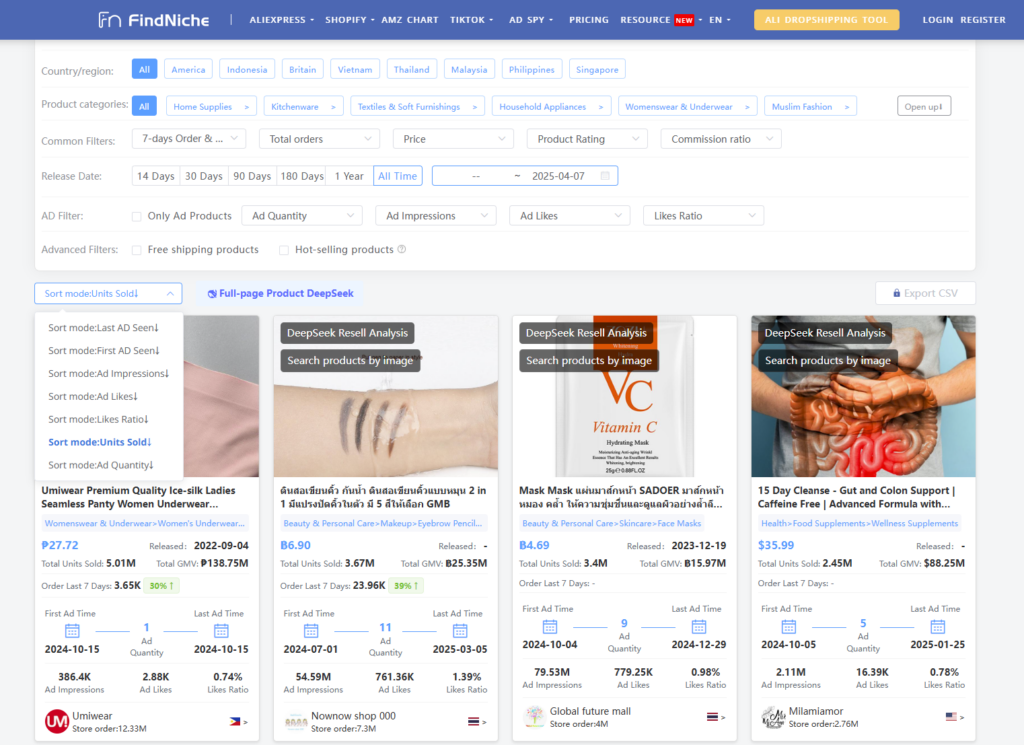
Task: Click the help icon beside Hot-selling products
Action: click(402, 250)
